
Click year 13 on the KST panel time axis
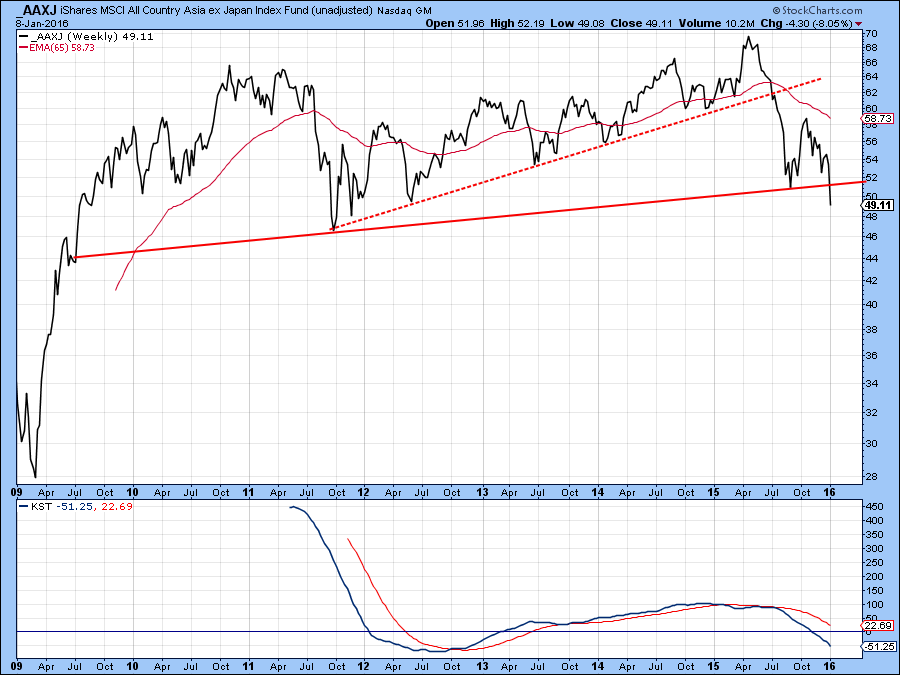(482, 666)
